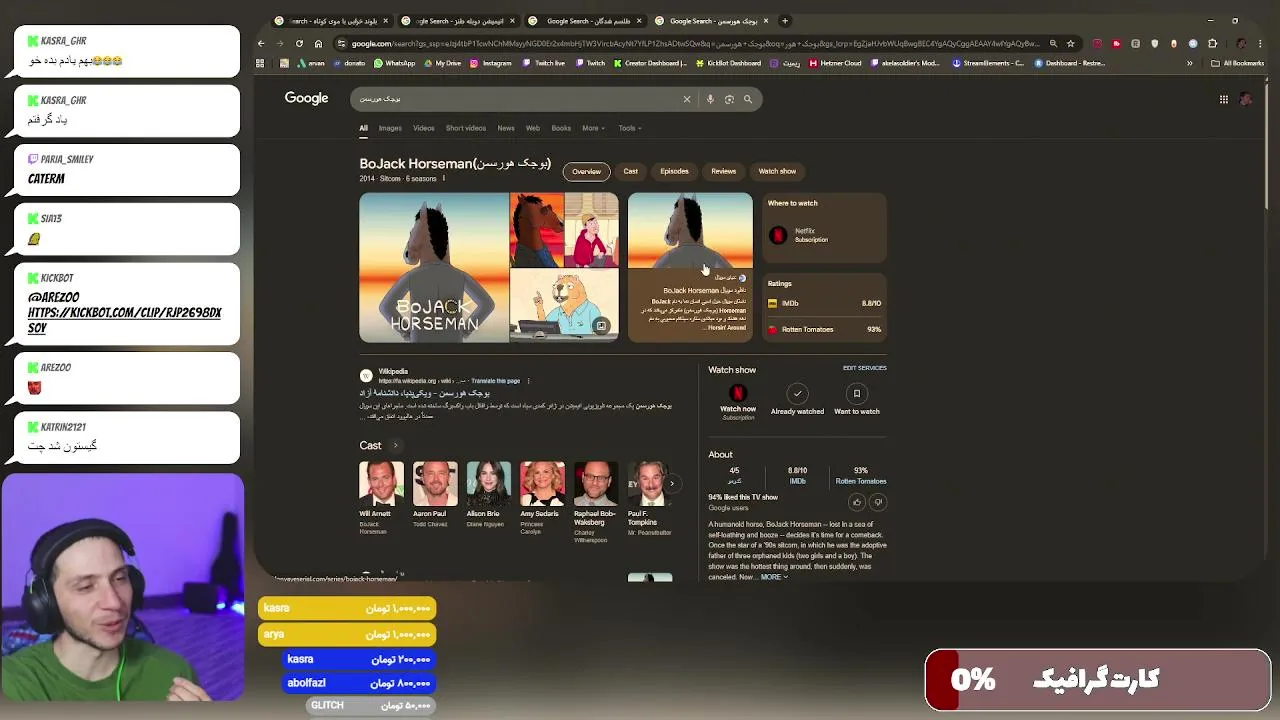1280x720 pixels.
Task: Open the My Drive bookmark
Action: [x=443, y=63]
